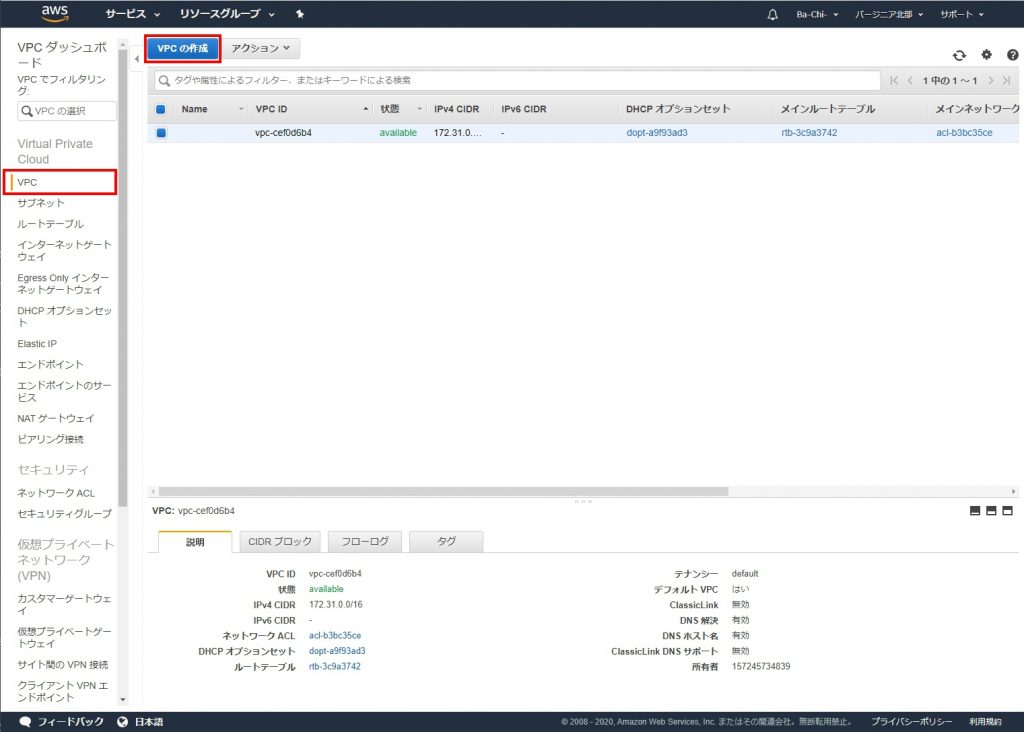Focus the tag and attribute filter search field

pyautogui.click(x=518, y=80)
